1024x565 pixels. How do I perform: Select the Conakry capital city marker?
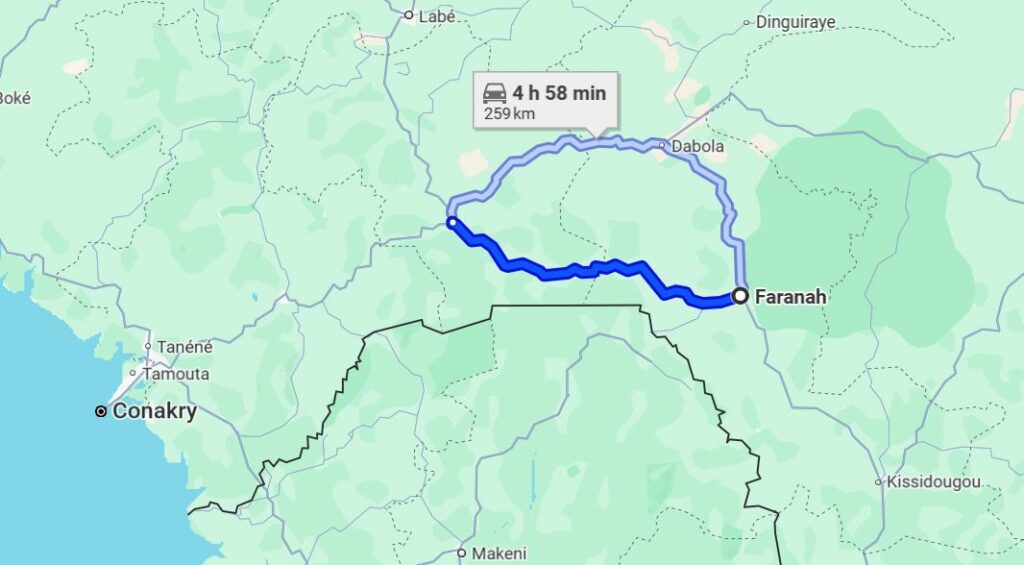coord(101,412)
